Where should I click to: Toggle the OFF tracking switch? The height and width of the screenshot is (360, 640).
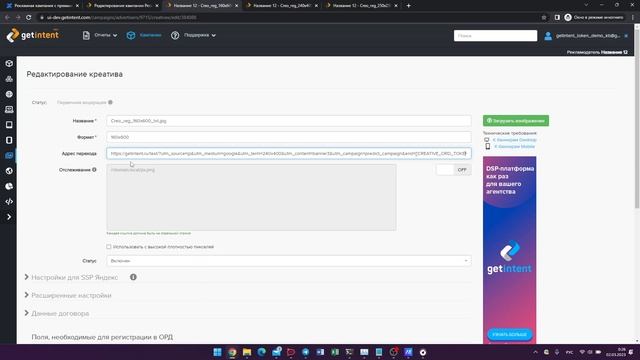[453, 170]
